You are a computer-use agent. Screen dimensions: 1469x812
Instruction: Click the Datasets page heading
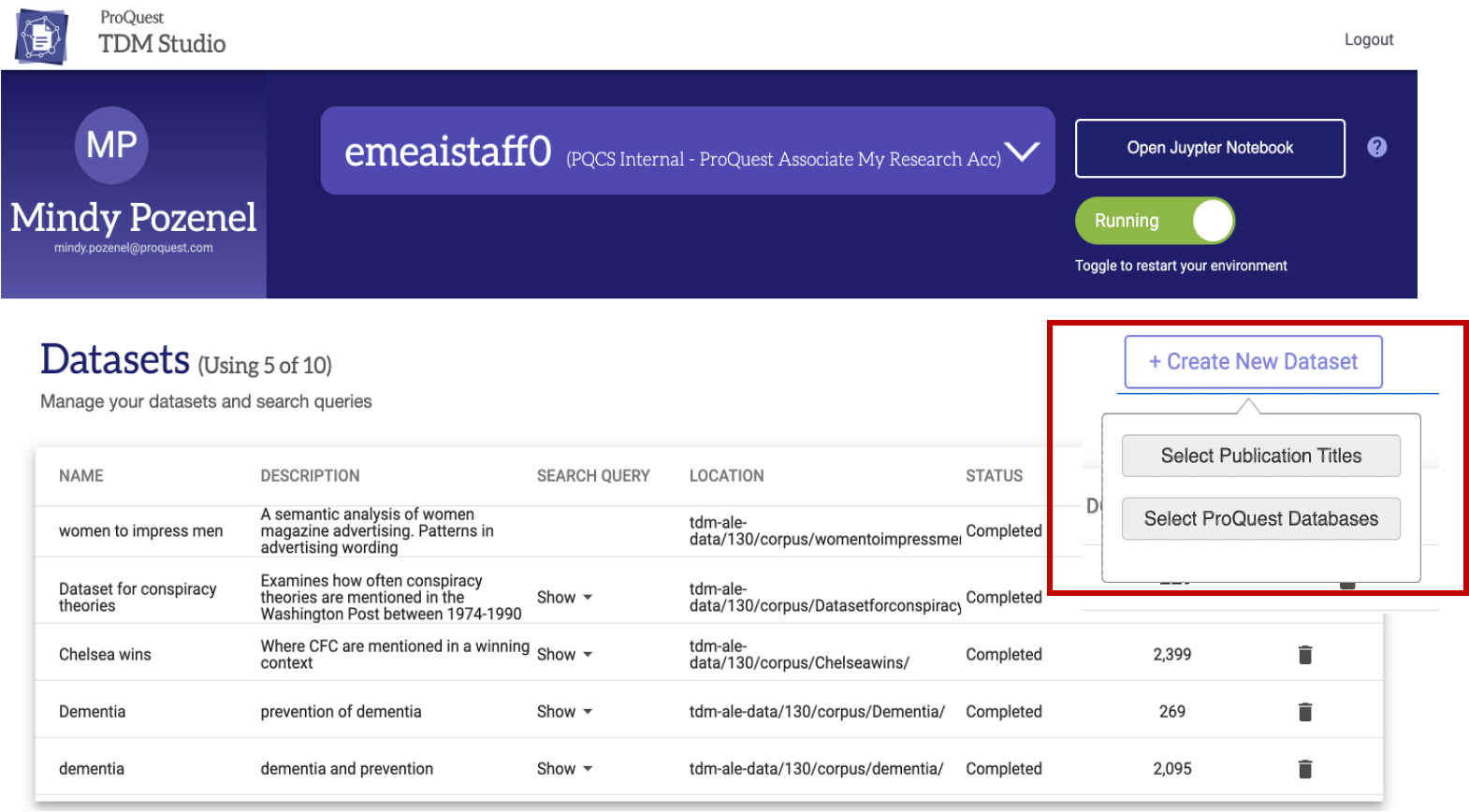pyautogui.click(x=115, y=360)
